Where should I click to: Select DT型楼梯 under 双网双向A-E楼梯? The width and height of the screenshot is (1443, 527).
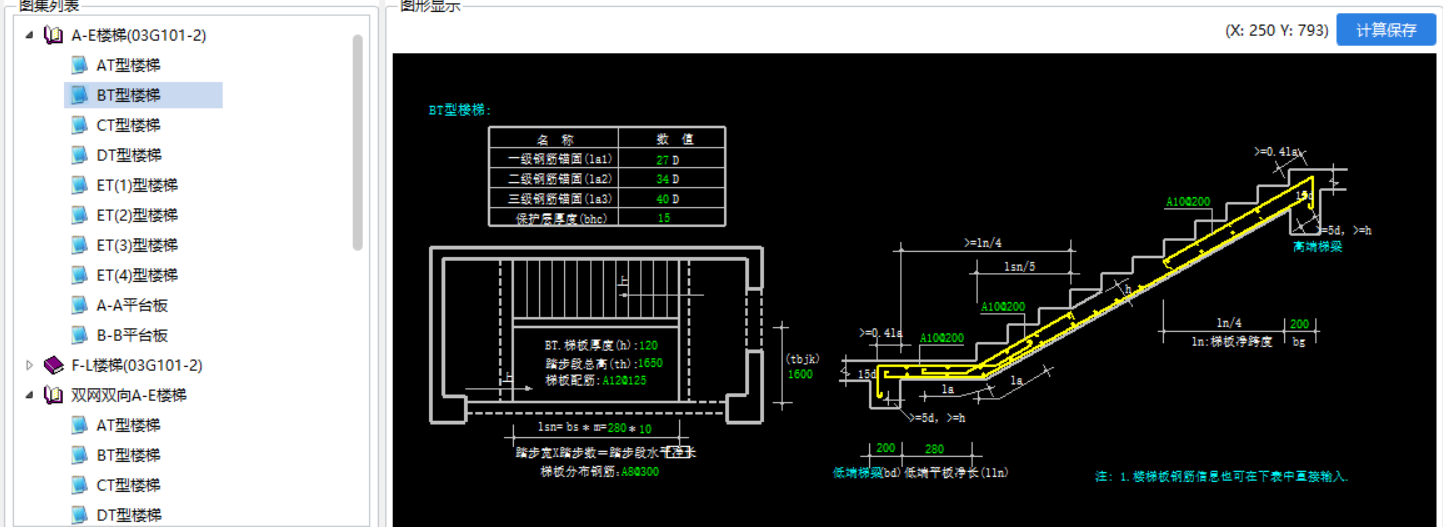pyautogui.click(x=128, y=515)
